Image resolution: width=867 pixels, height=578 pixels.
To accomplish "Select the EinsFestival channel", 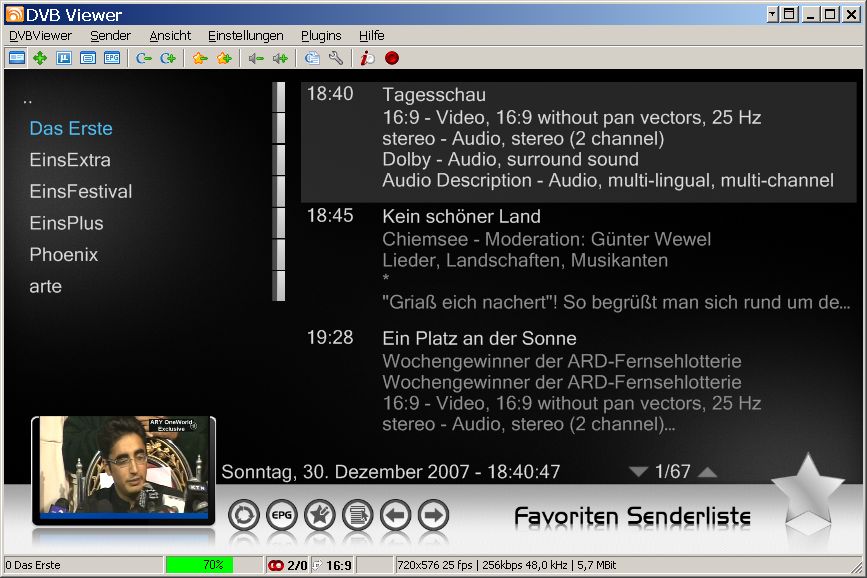I will click(81, 191).
